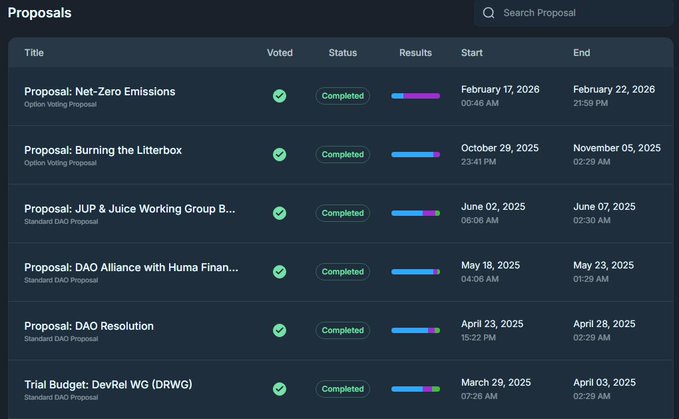Image resolution: width=679 pixels, height=419 pixels.
Task: Click the search magnifier icon
Action: (488, 13)
